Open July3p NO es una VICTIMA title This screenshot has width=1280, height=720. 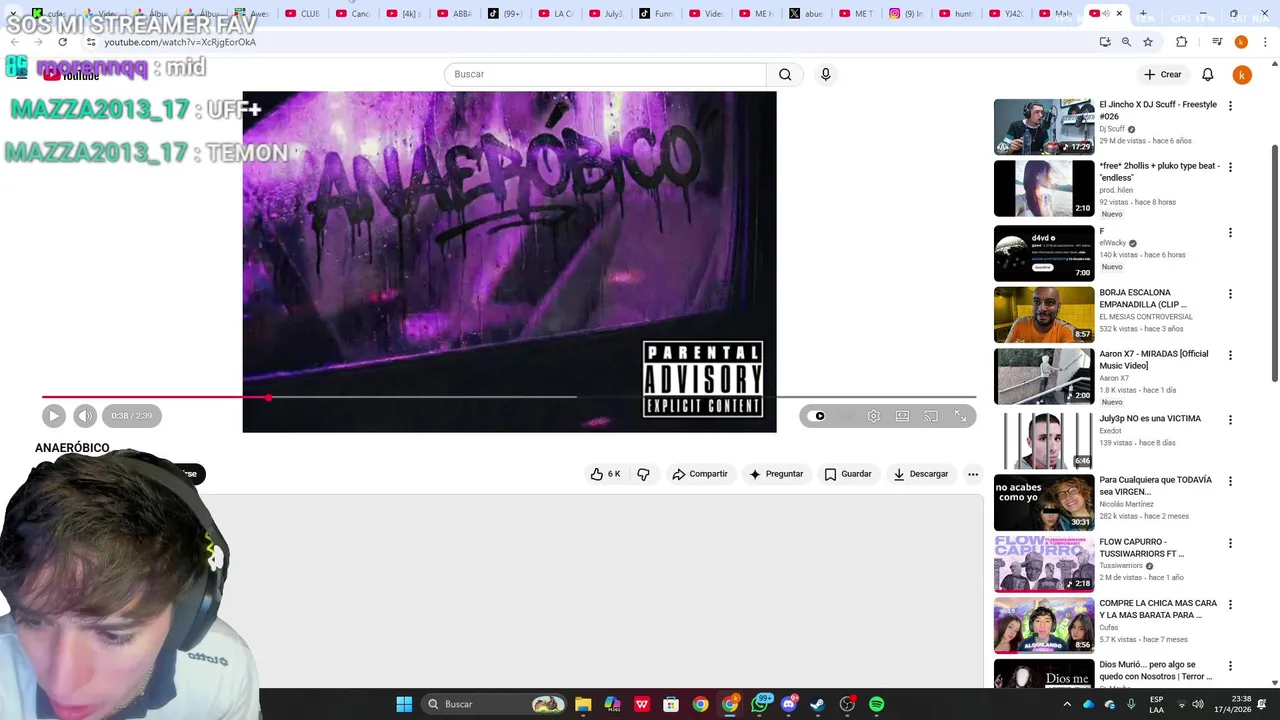coord(1150,419)
